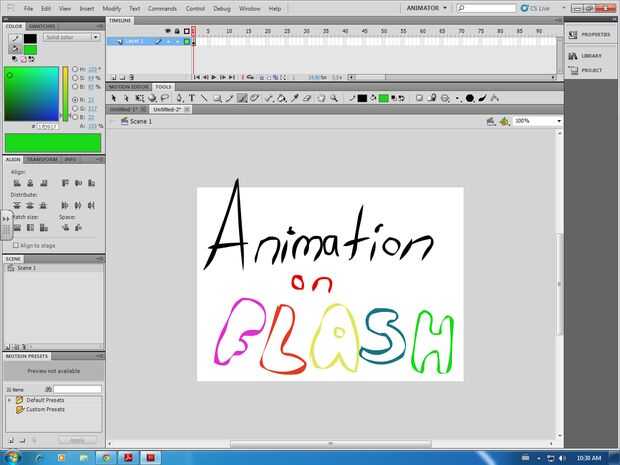Click the vertical hue slider bar
Screen dimensions: 620x465
[65, 94]
